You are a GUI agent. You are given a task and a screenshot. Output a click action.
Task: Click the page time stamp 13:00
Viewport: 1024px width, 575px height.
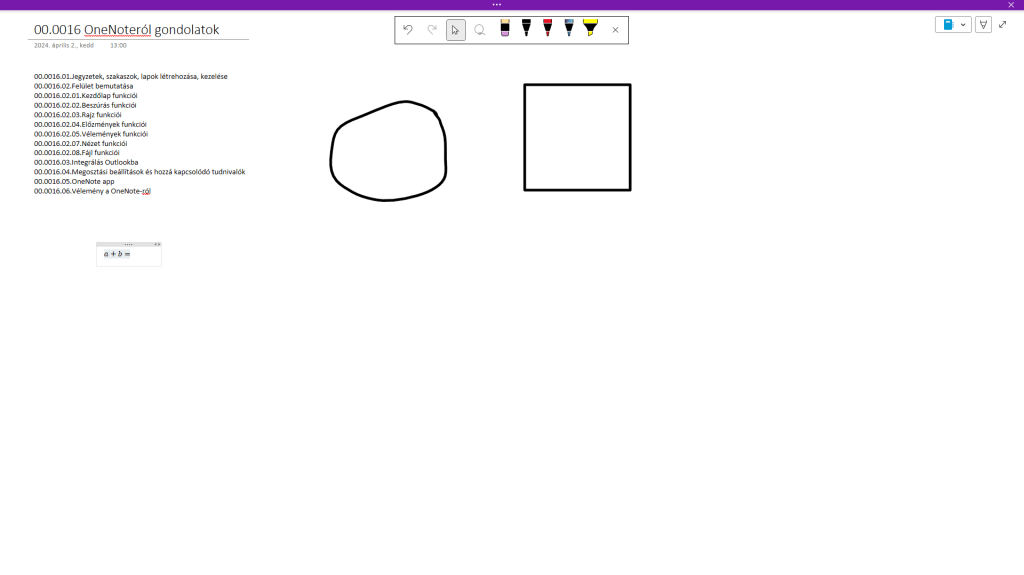point(118,45)
